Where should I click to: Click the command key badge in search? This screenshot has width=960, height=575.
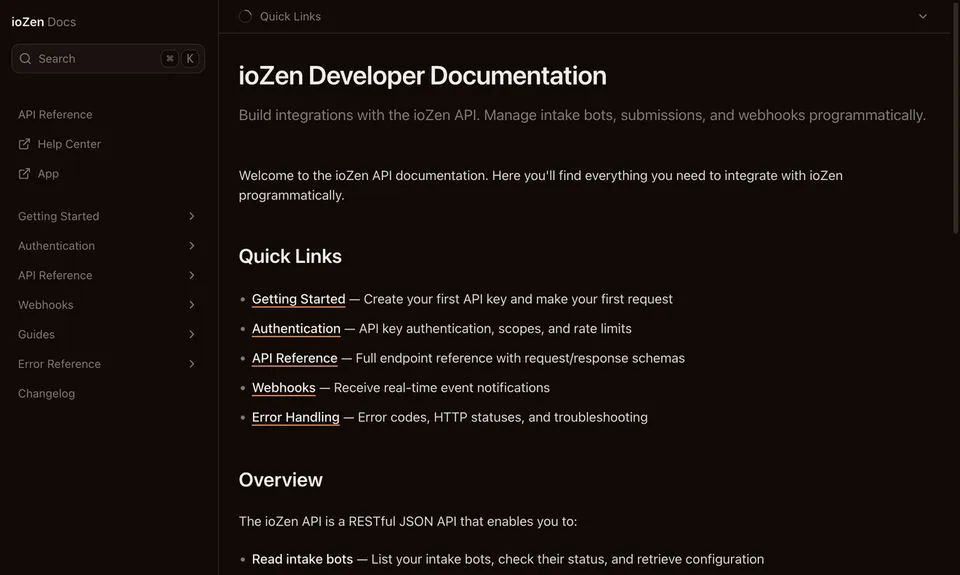(x=170, y=59)
